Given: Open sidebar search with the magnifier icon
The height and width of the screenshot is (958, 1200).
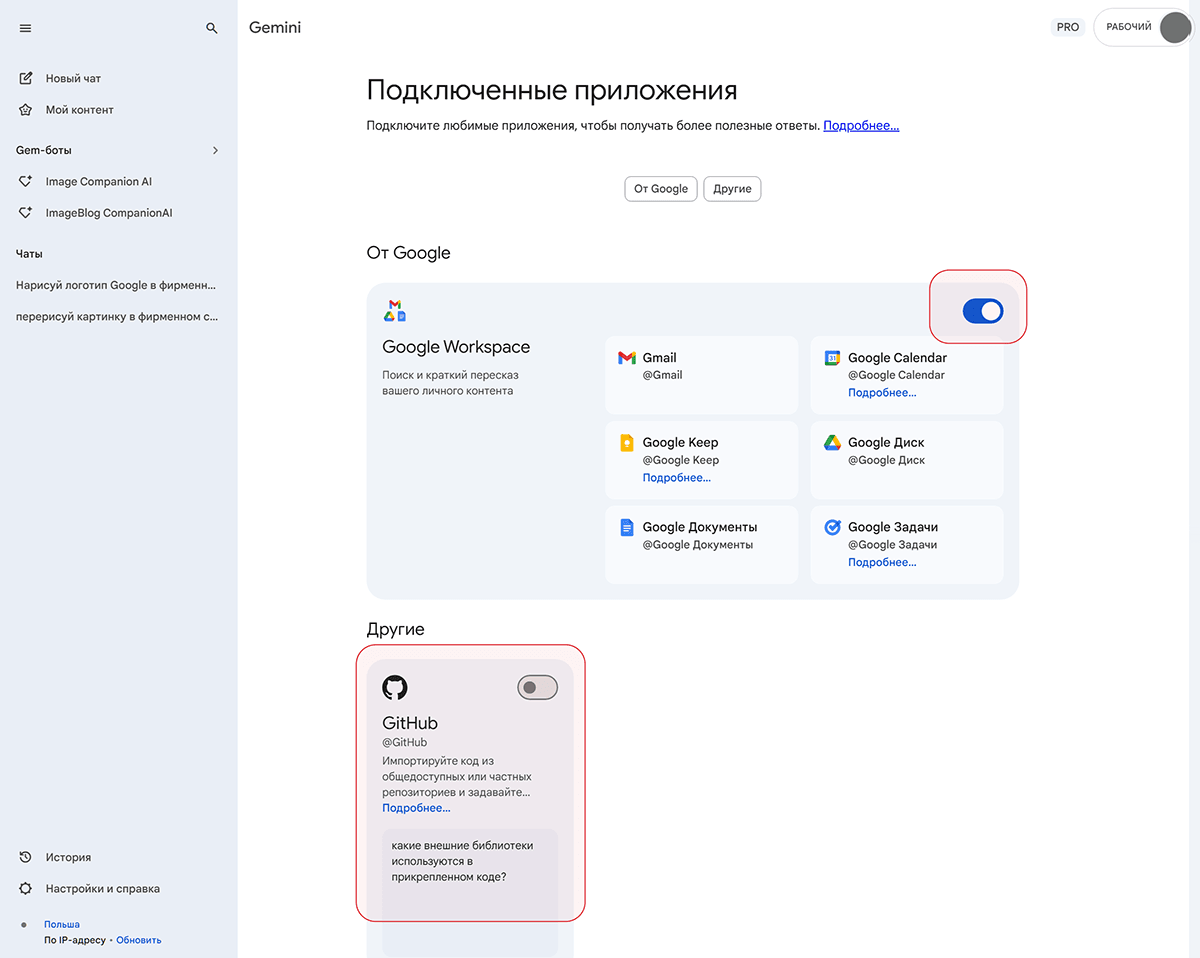Looking at the screenshot, I should (x=211, y=28).
